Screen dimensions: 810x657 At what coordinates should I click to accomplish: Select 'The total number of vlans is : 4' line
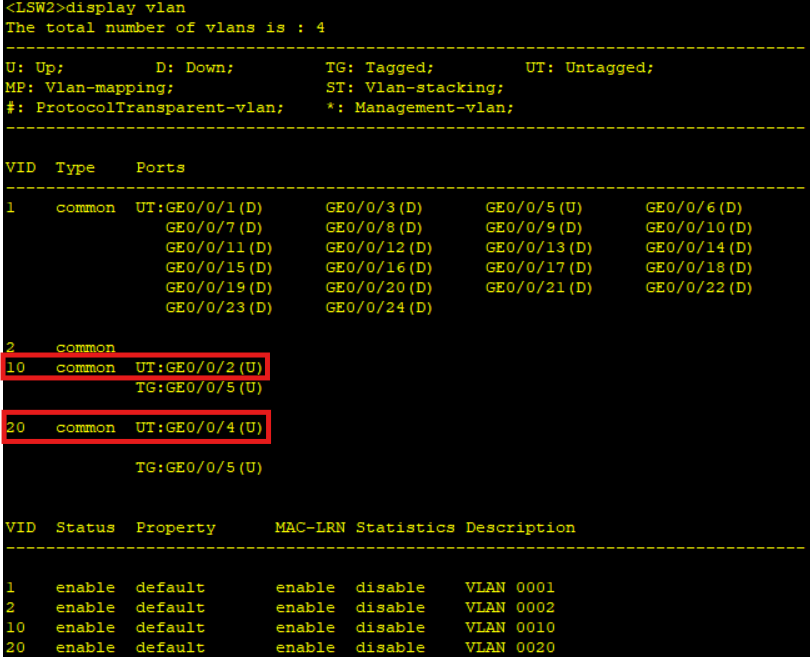[165, 27]
